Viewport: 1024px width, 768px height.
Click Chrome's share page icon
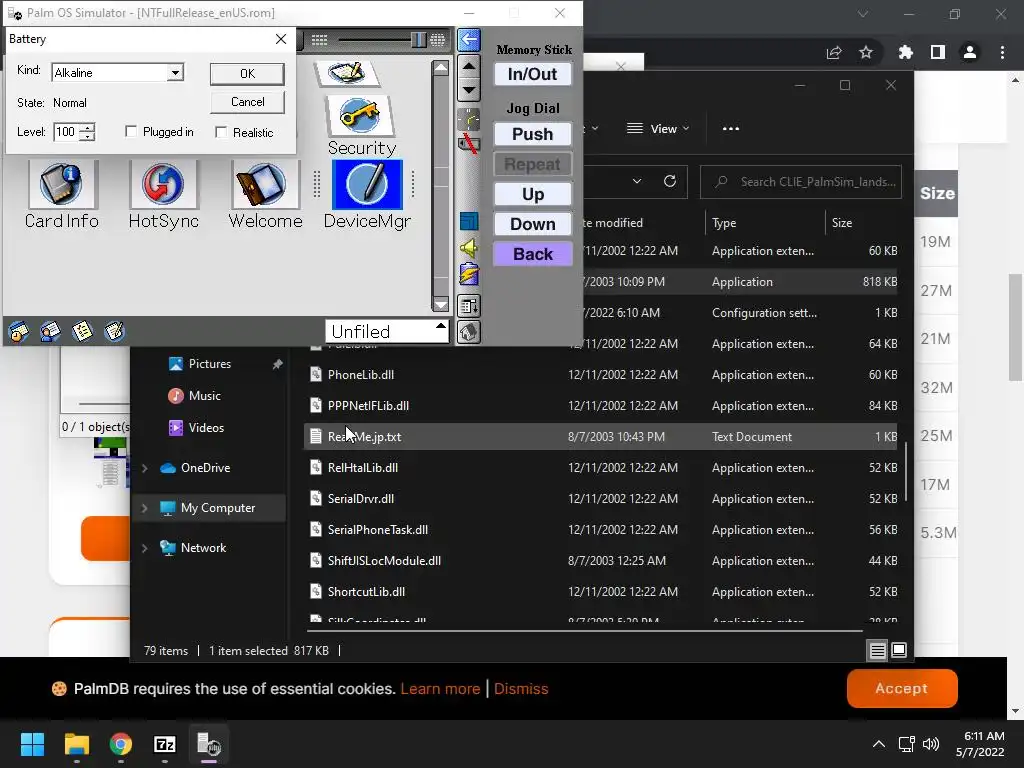834,52
